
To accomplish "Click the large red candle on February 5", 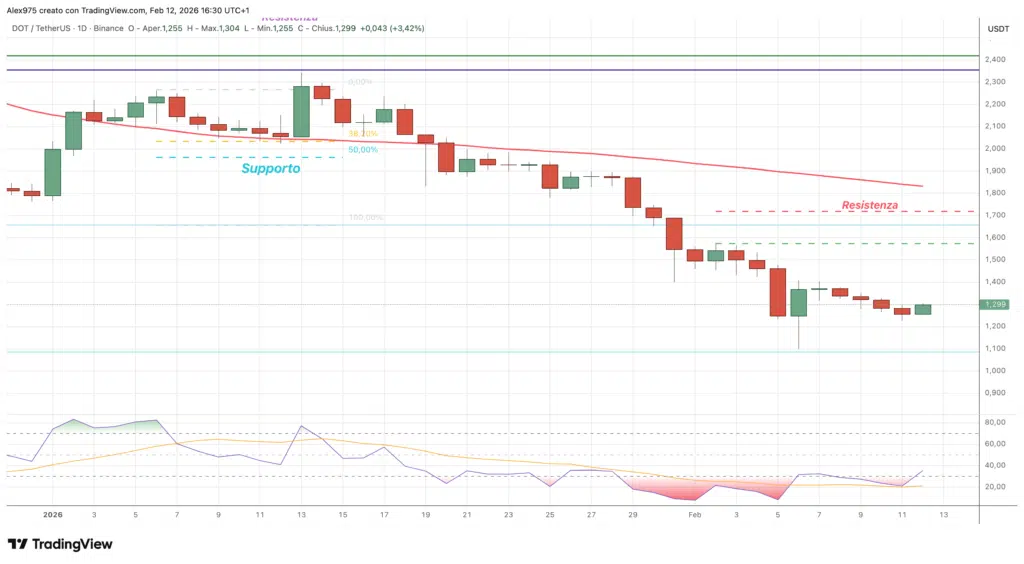I will coord(778,292).
